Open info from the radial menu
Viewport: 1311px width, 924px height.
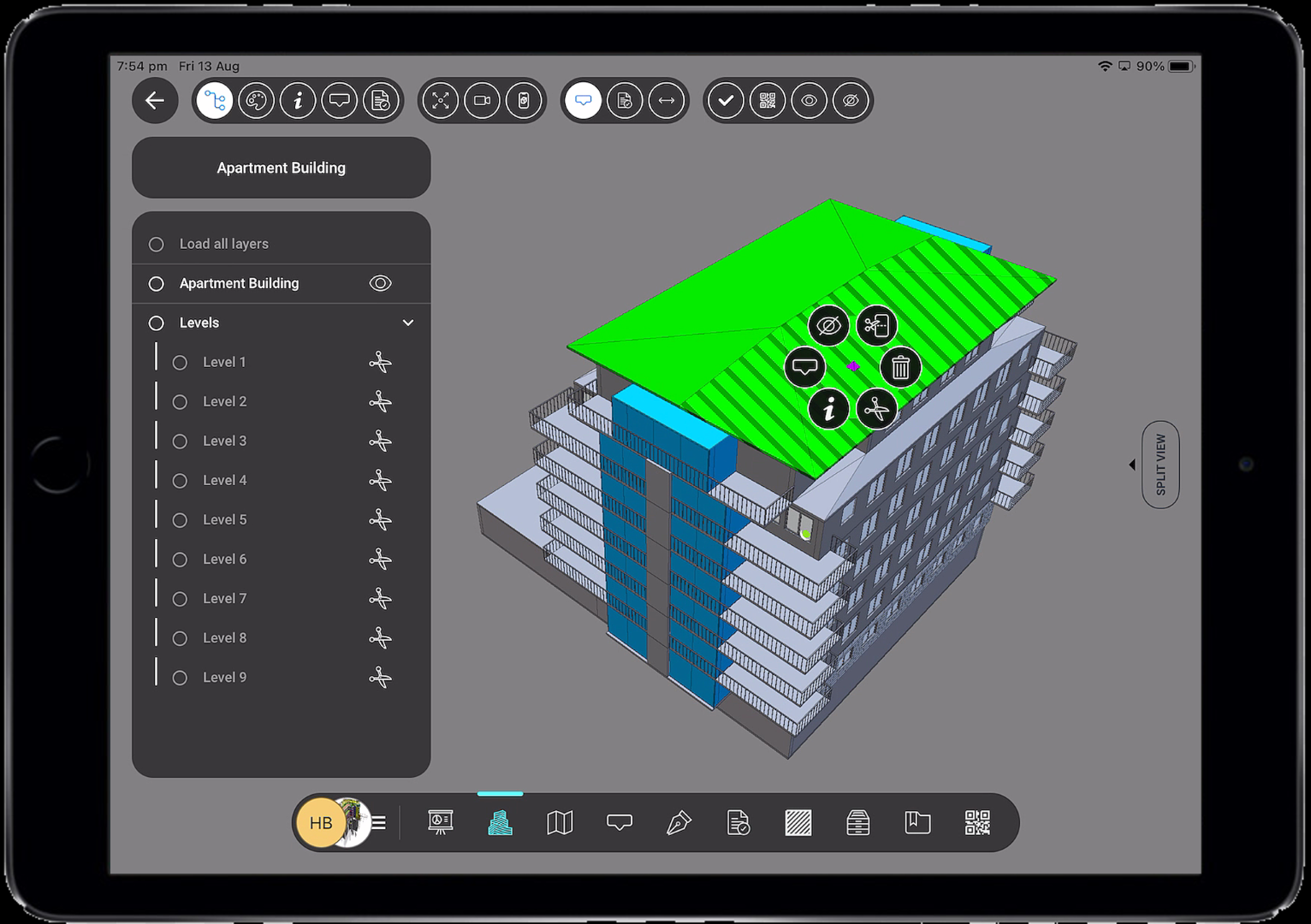pos(828,410)
